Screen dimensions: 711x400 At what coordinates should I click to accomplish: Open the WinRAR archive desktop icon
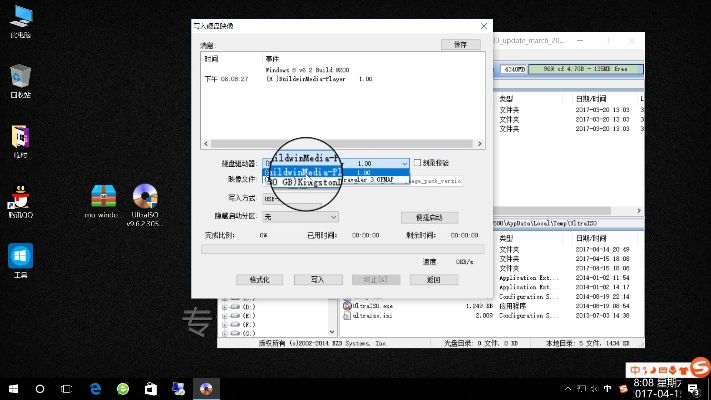tap(103, 196)
